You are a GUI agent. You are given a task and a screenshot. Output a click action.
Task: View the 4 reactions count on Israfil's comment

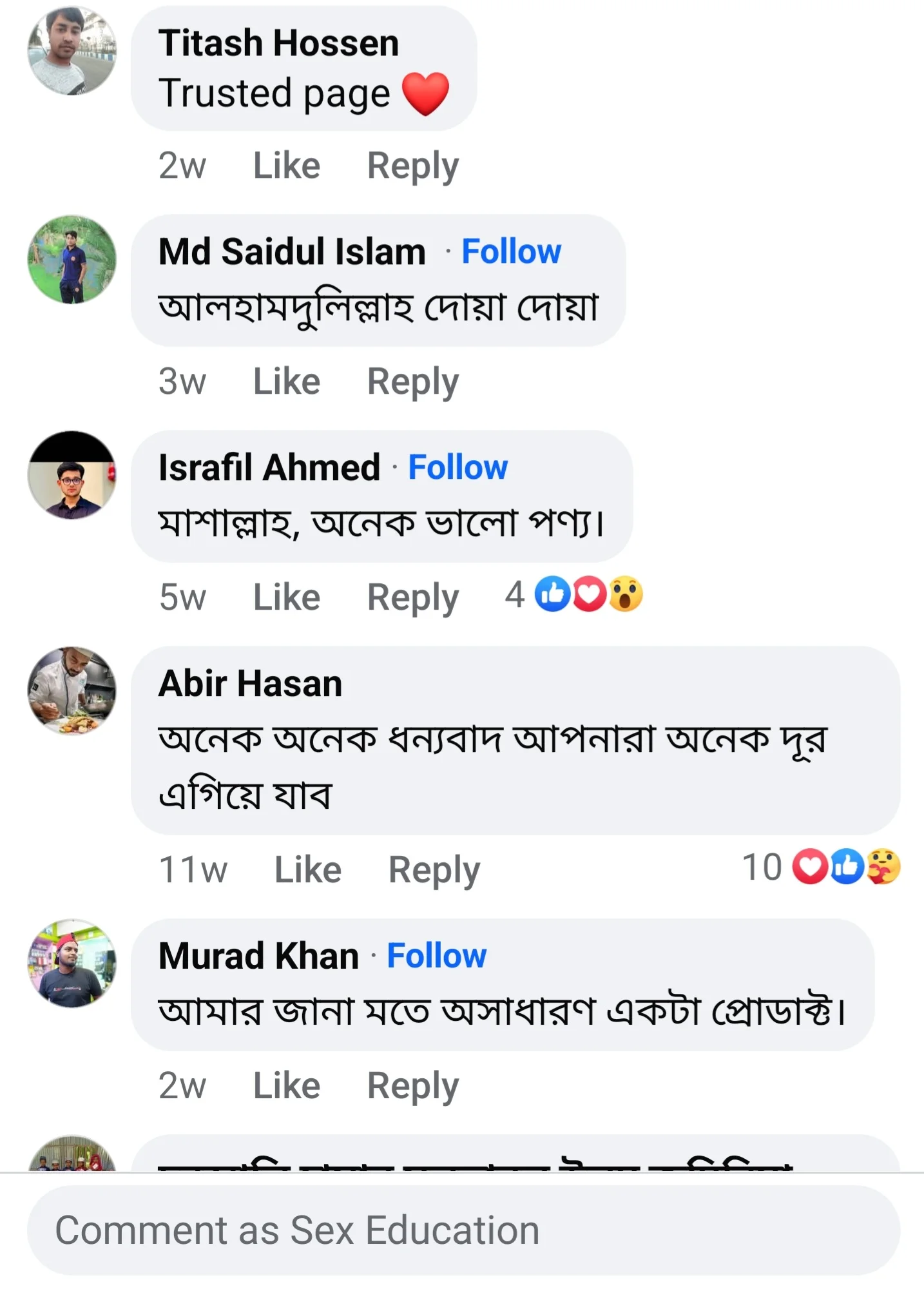(515, 595)
